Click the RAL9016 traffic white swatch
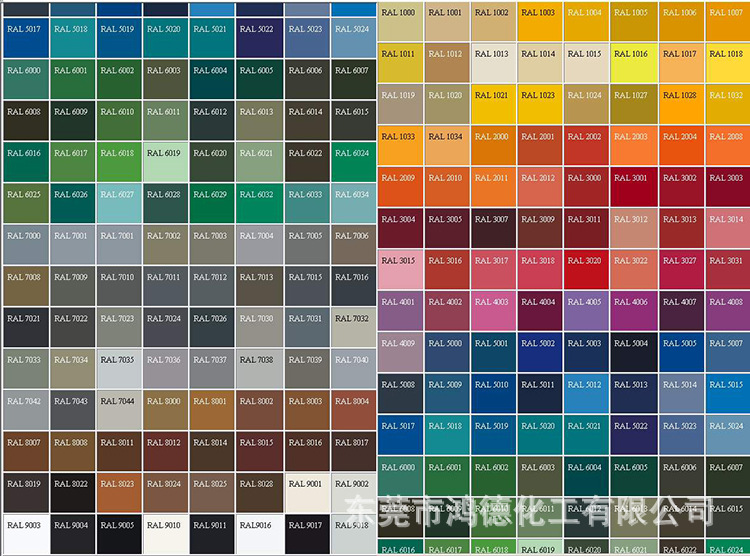This screenshot has width=750, height=556. 259,534
